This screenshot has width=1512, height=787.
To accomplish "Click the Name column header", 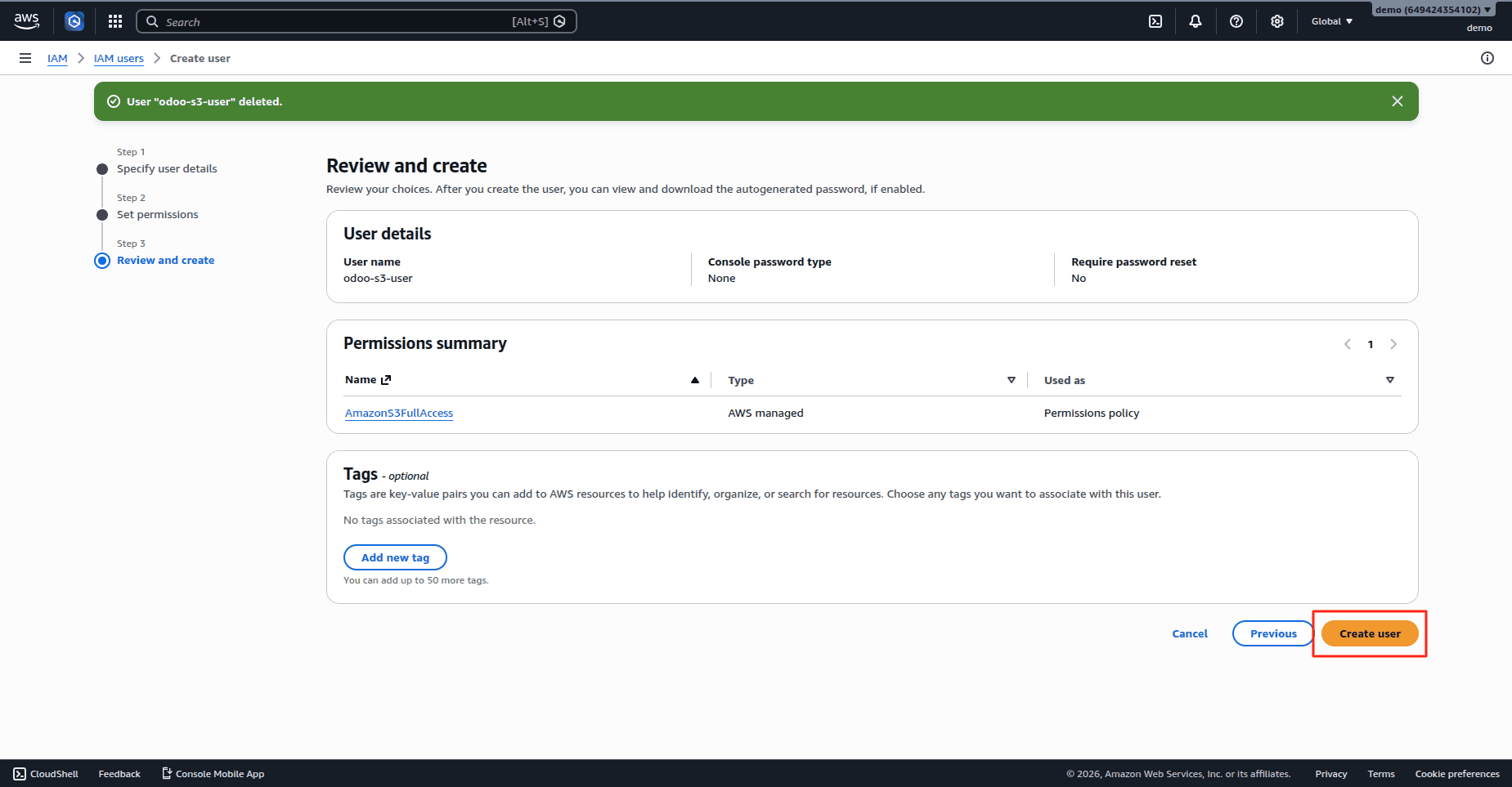I will click(361, 379).
